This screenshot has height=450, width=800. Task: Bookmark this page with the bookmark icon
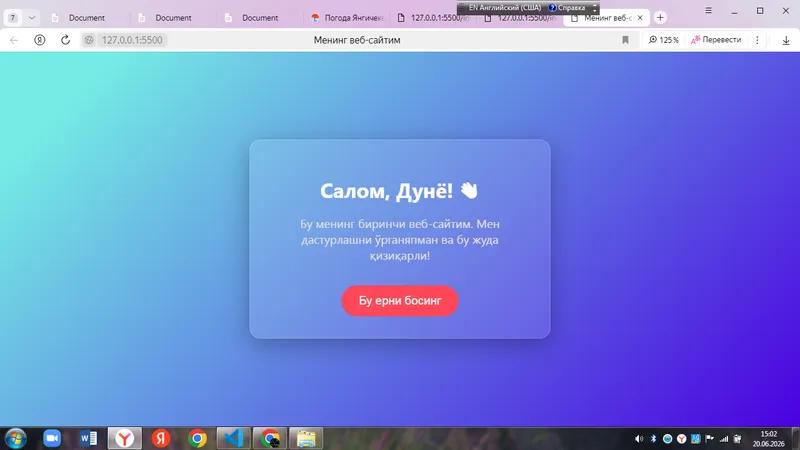click(625, 40)
